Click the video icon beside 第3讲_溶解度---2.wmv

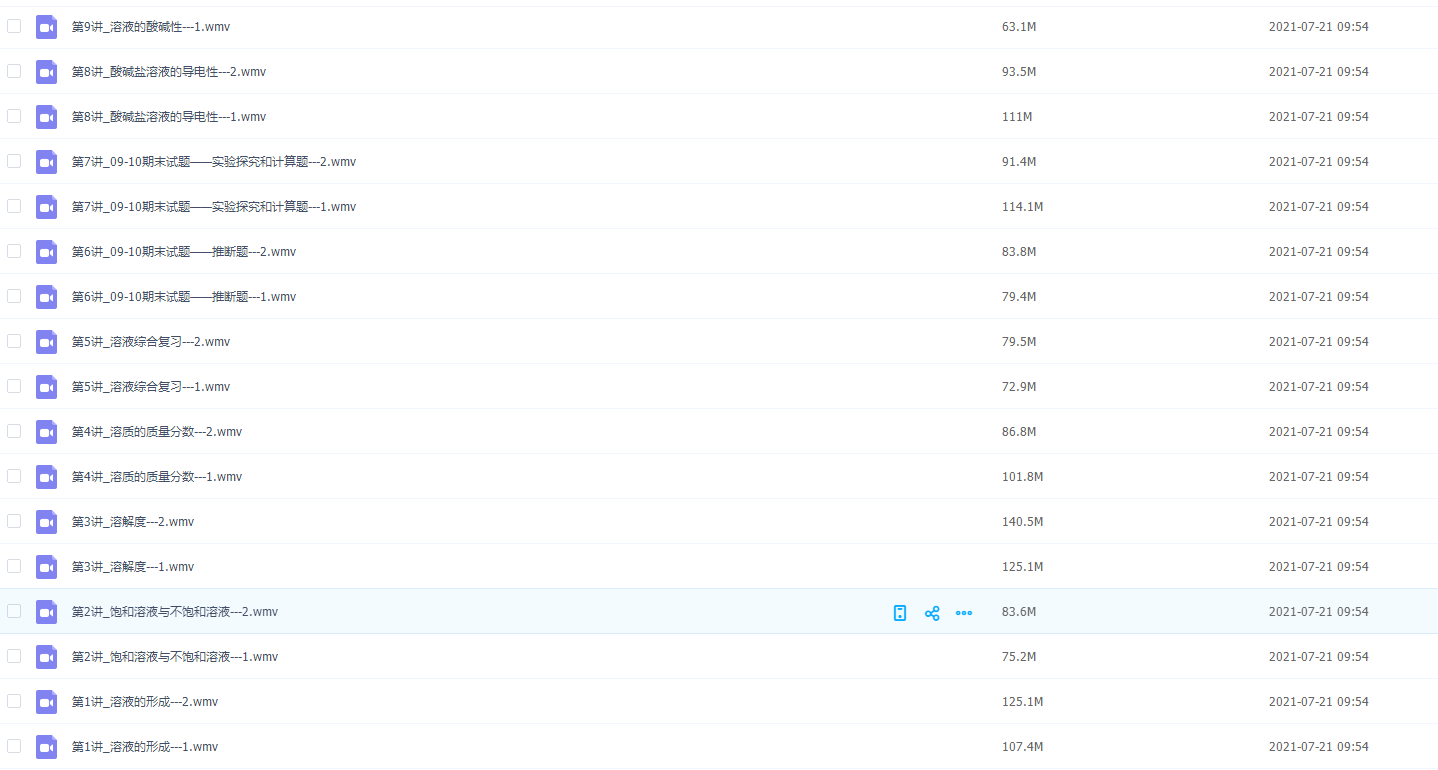pyautogui.click(x=46, y=522)
